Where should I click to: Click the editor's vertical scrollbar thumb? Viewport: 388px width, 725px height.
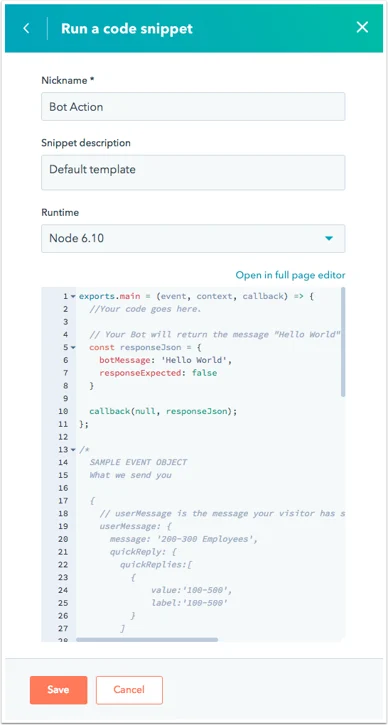point(343,342)
